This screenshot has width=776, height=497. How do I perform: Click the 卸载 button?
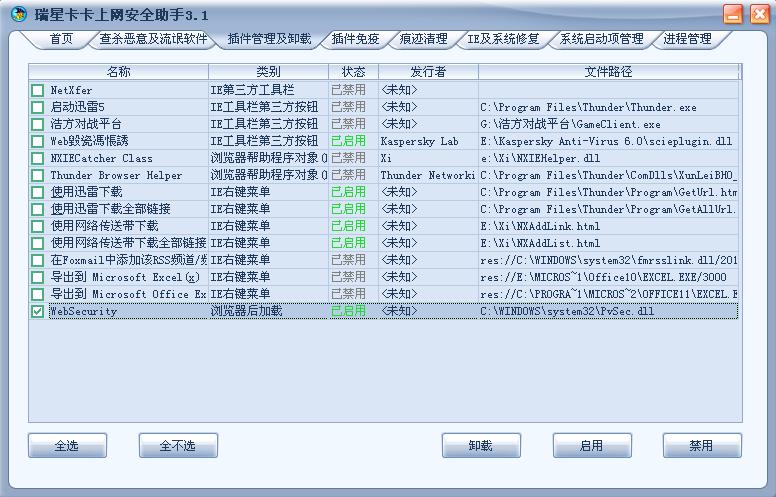pos(481,446)
